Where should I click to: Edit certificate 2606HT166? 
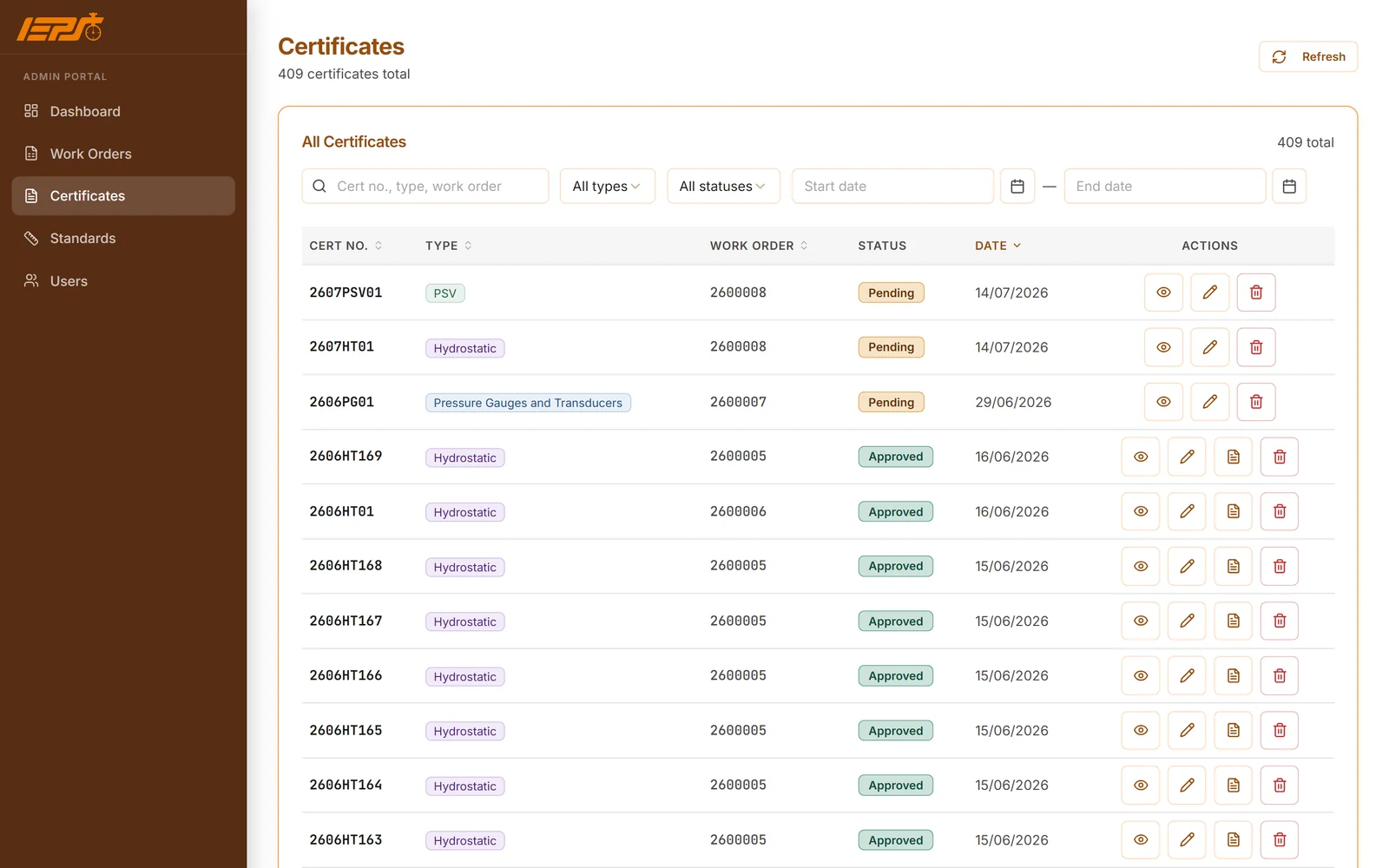pyautogui.click(x=1187, y=675)
